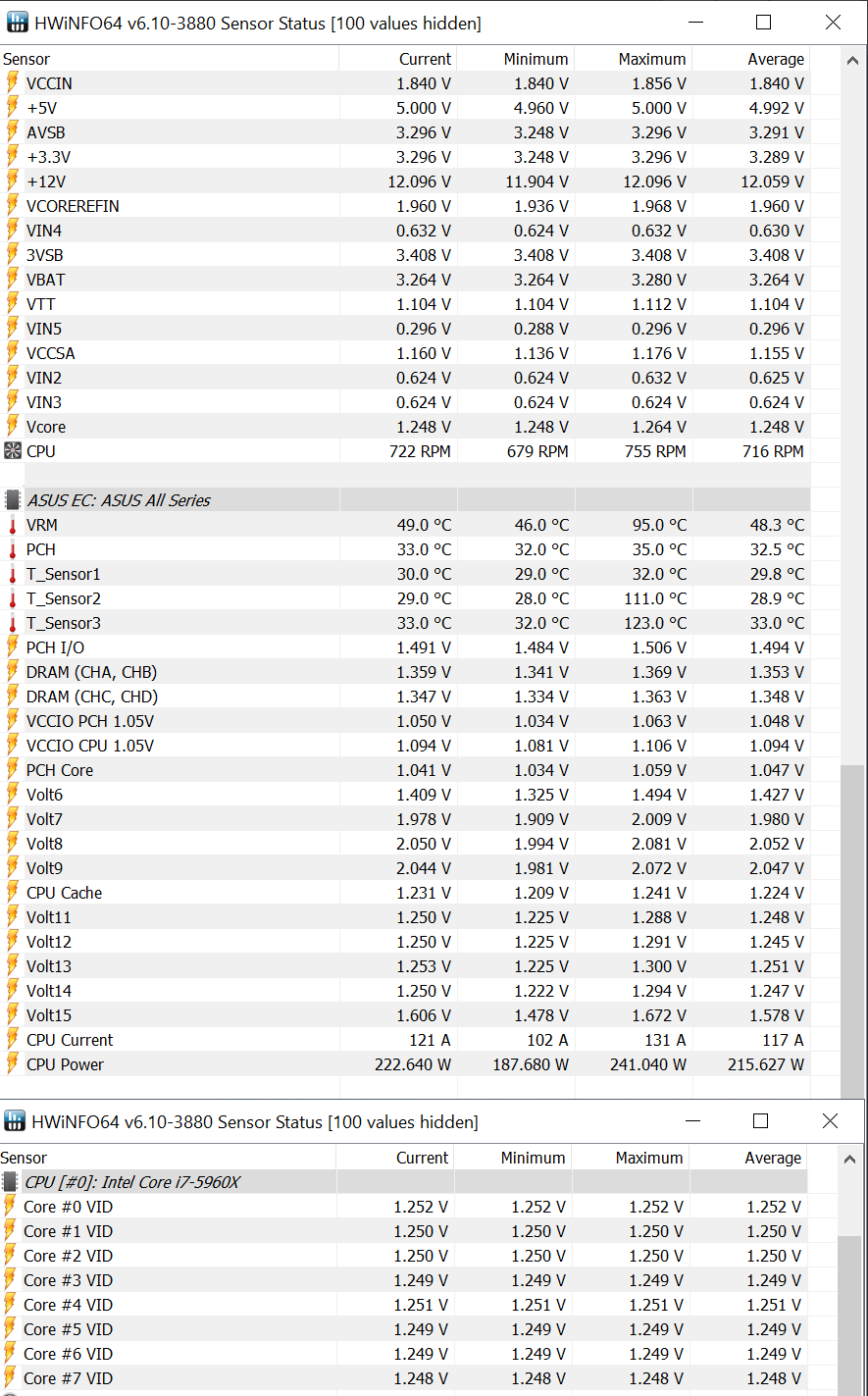Screen dimensions: 868x1396
Task: Click the VIN4 sensor label
Action: [44, 231]
